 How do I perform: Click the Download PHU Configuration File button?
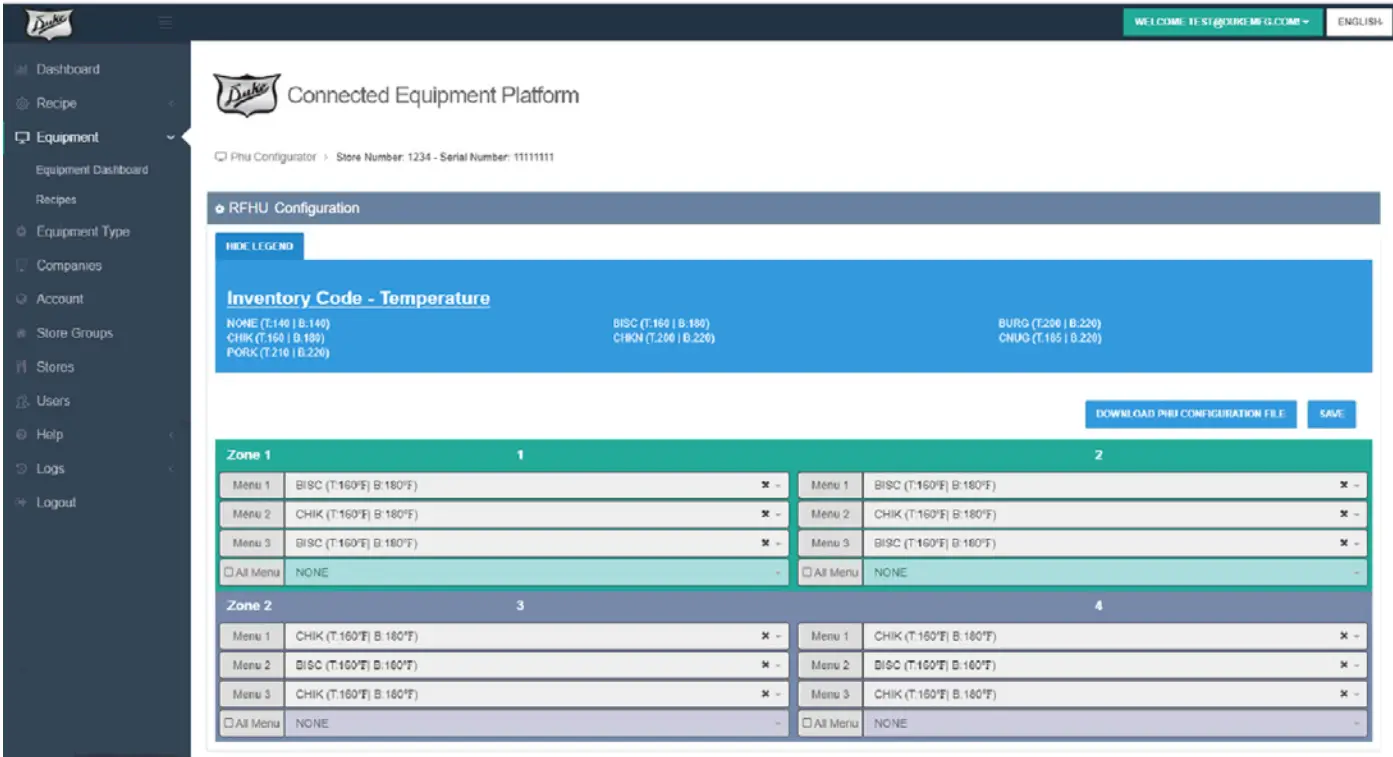pos(1190,414)
